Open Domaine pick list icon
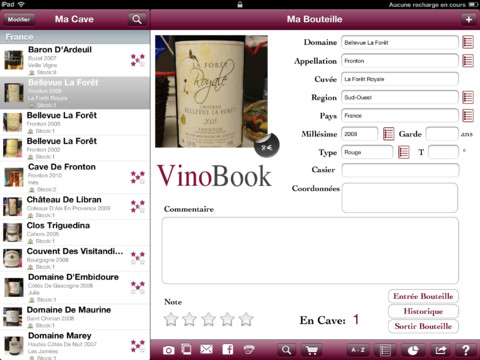This screenshot has width=480, height=360. 468,42
